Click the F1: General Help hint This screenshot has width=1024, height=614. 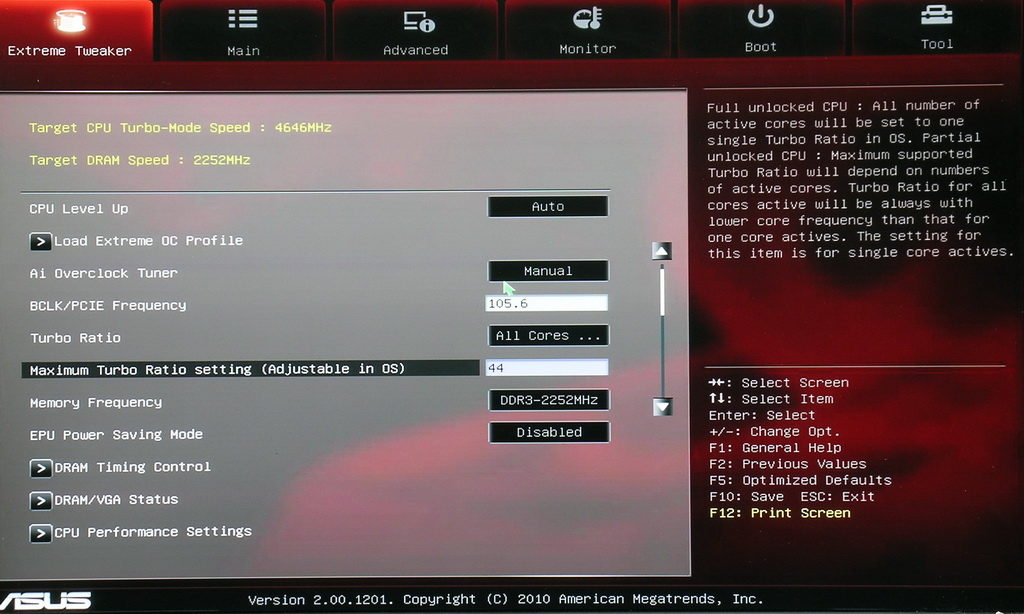pos(775,447)
